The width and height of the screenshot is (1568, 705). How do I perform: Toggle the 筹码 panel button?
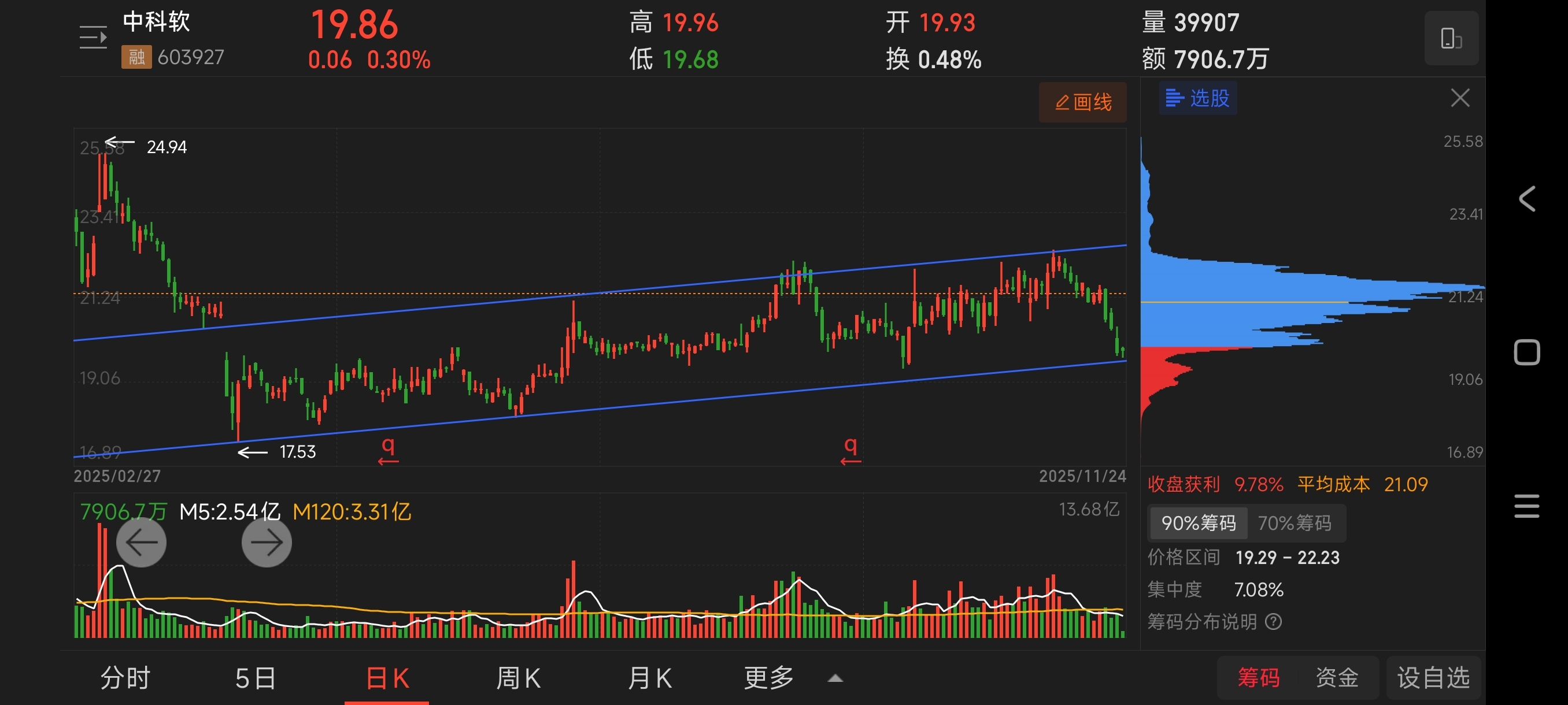tap(1258, 677)
